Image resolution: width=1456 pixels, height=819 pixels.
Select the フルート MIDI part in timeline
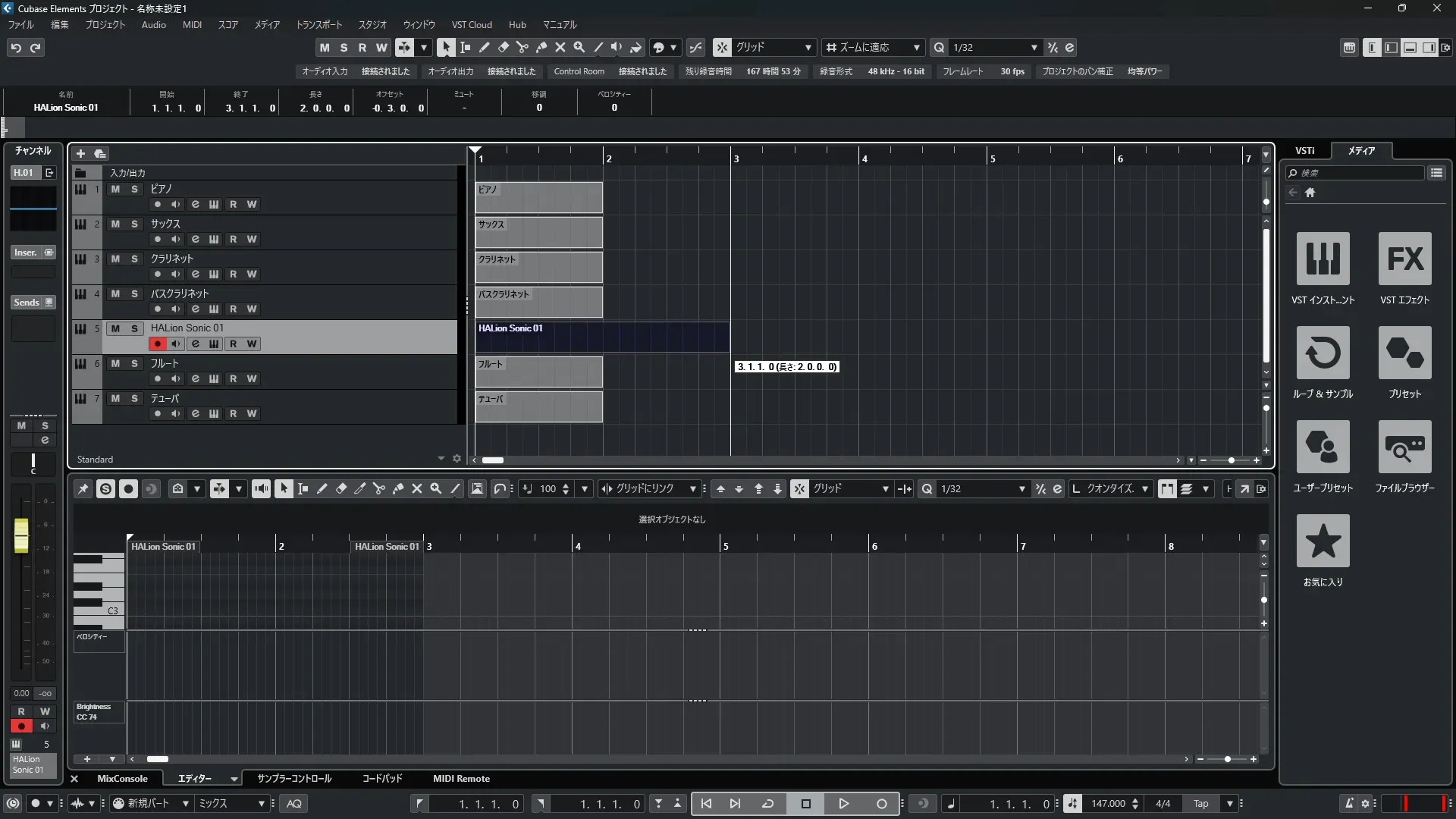pos(538,372)
